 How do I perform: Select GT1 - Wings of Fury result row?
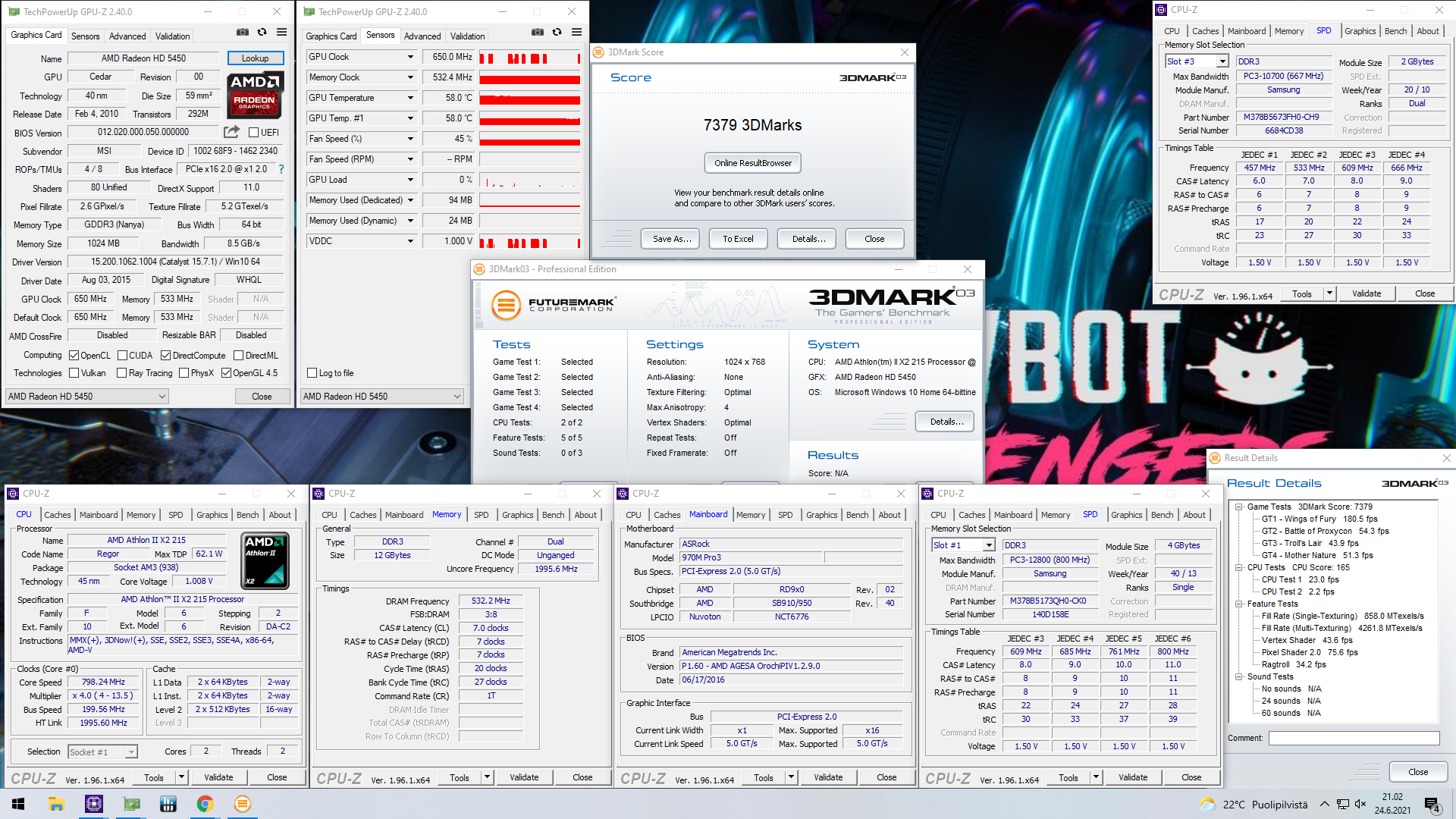[1319, 519]
